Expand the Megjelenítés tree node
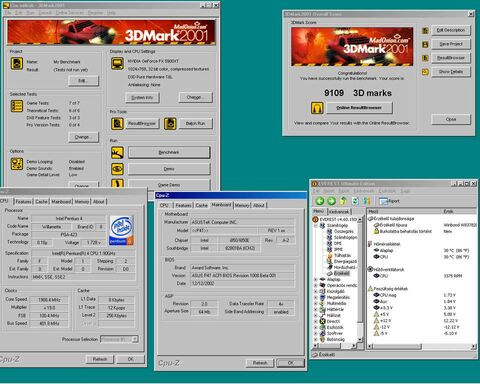 coord(315,297)
